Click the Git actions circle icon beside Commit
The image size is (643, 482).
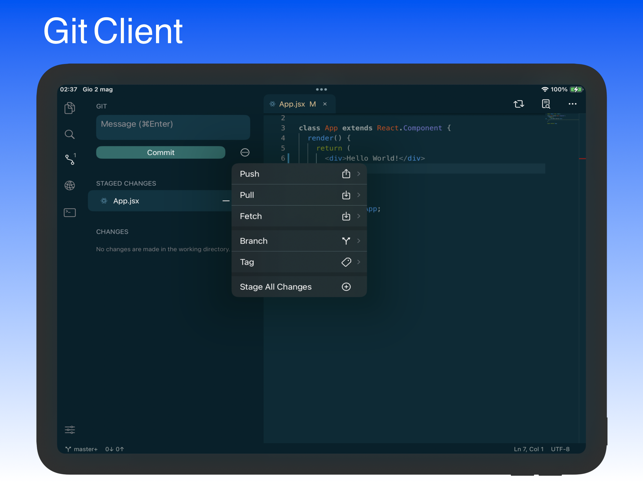click(x=245, y=153)
